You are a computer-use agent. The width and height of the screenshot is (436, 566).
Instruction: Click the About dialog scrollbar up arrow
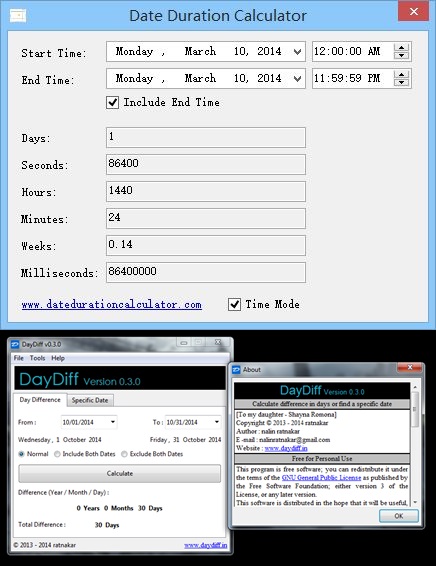coord(415,387)
